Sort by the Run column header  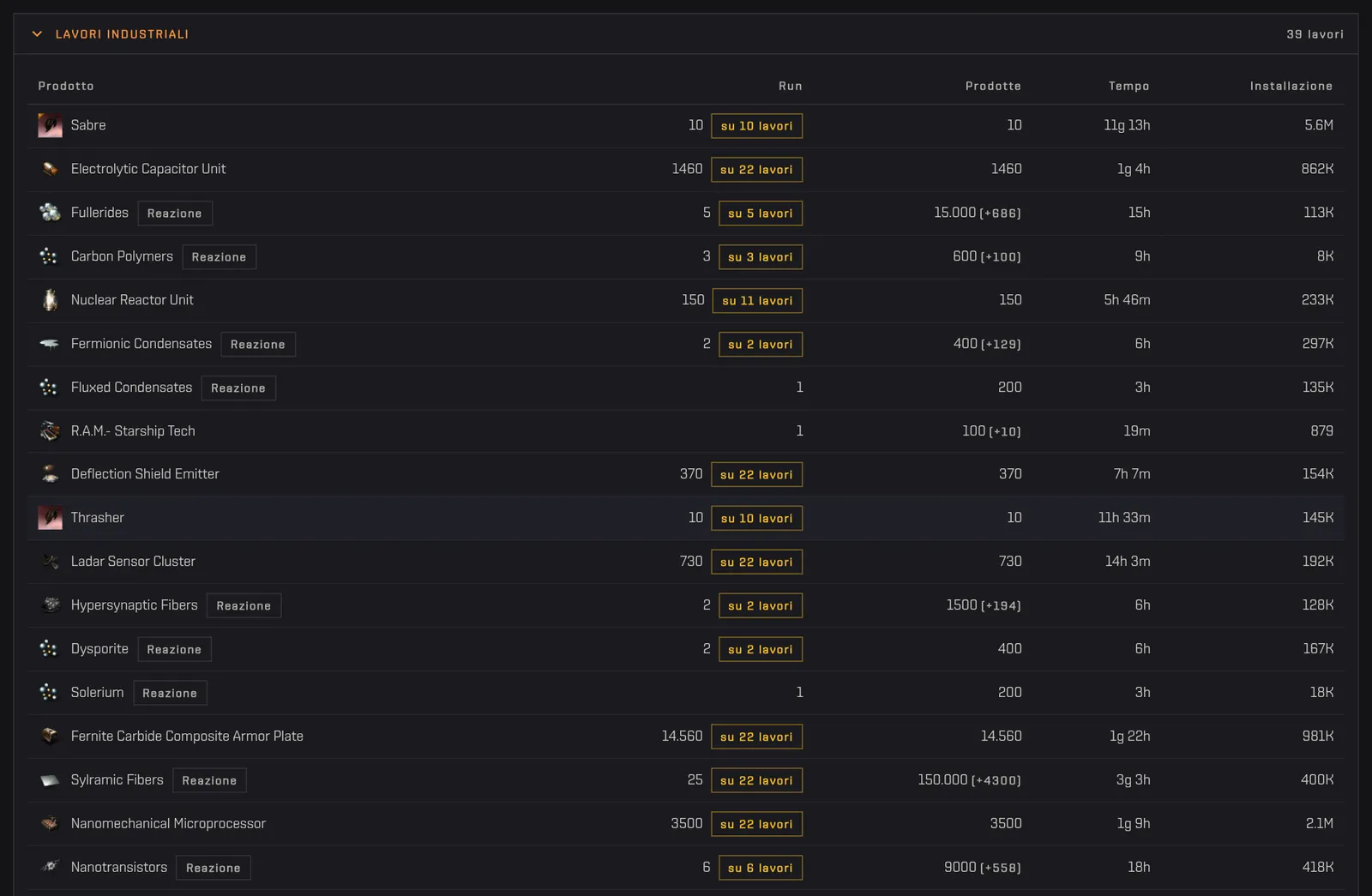coord(790,86)
